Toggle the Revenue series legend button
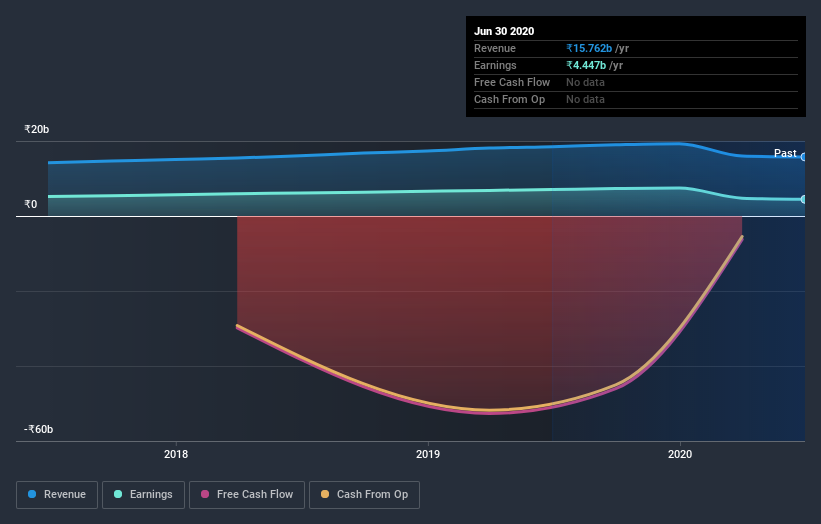The image size is (821, 524). (57, 495)
